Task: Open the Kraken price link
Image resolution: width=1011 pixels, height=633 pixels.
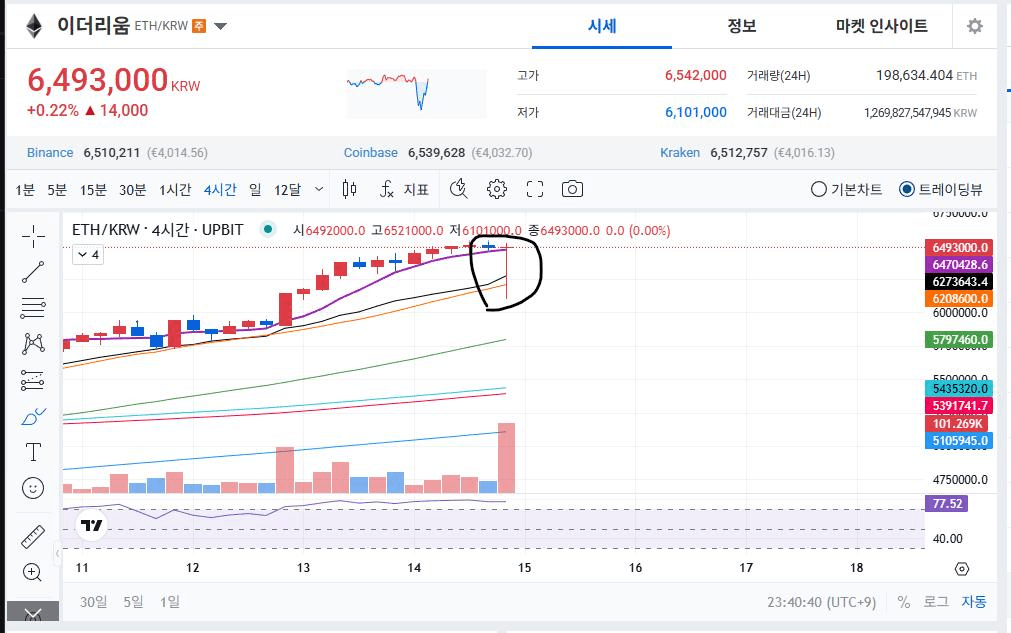Action: pos(680,153)
